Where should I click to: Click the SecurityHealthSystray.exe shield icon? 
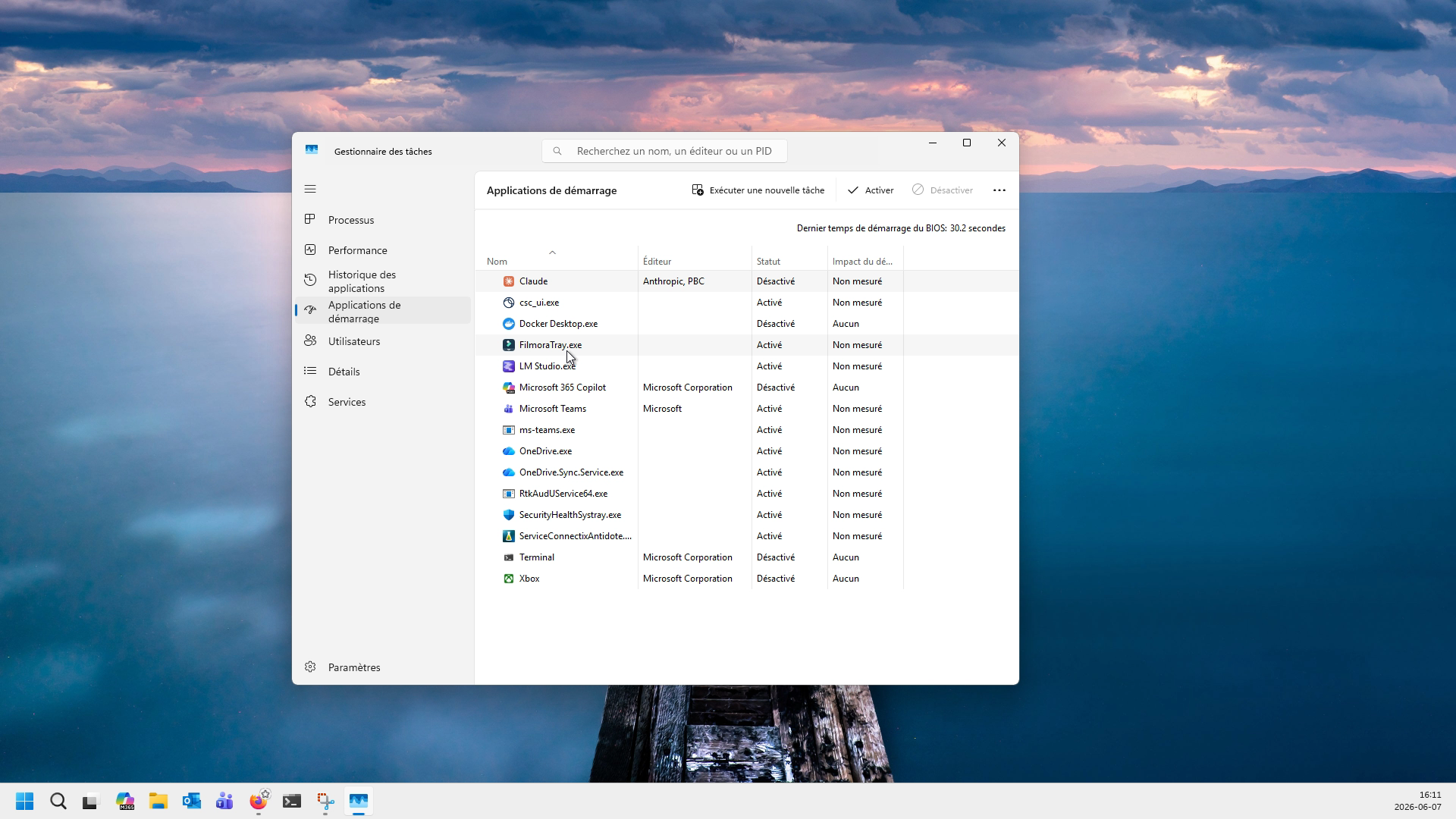[x=509, y=515]
